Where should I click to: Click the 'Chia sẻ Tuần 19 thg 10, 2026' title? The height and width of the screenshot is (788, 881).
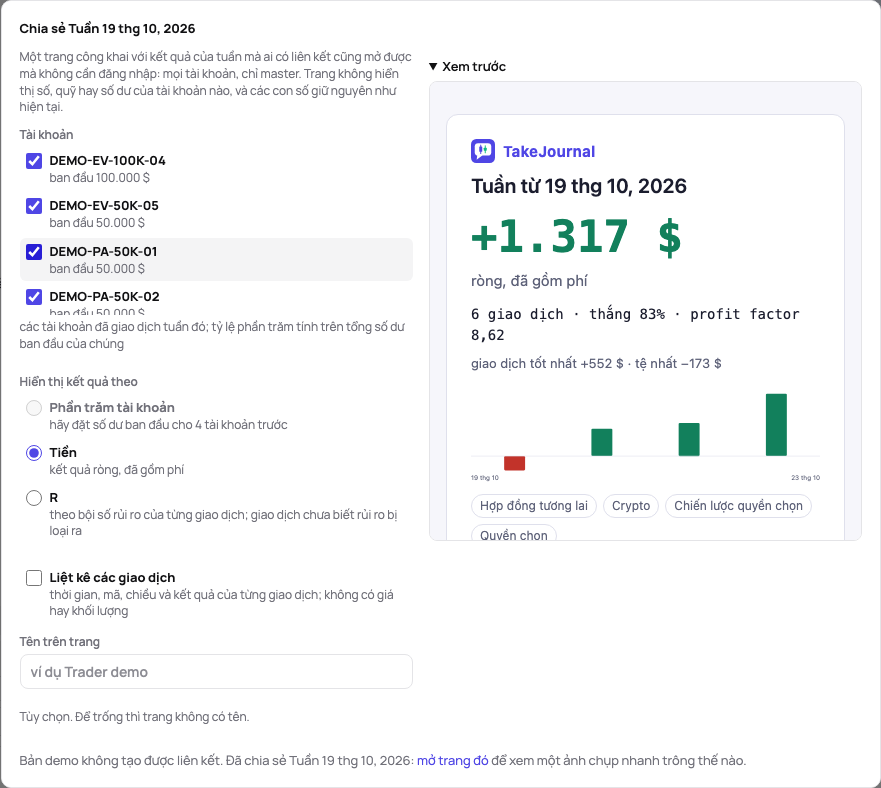click(x=107, y=29)
